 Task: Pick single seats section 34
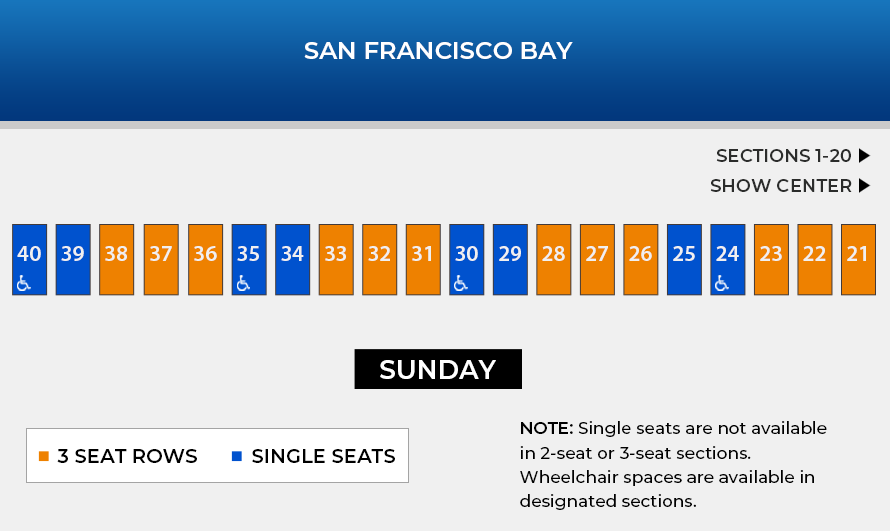292,259
